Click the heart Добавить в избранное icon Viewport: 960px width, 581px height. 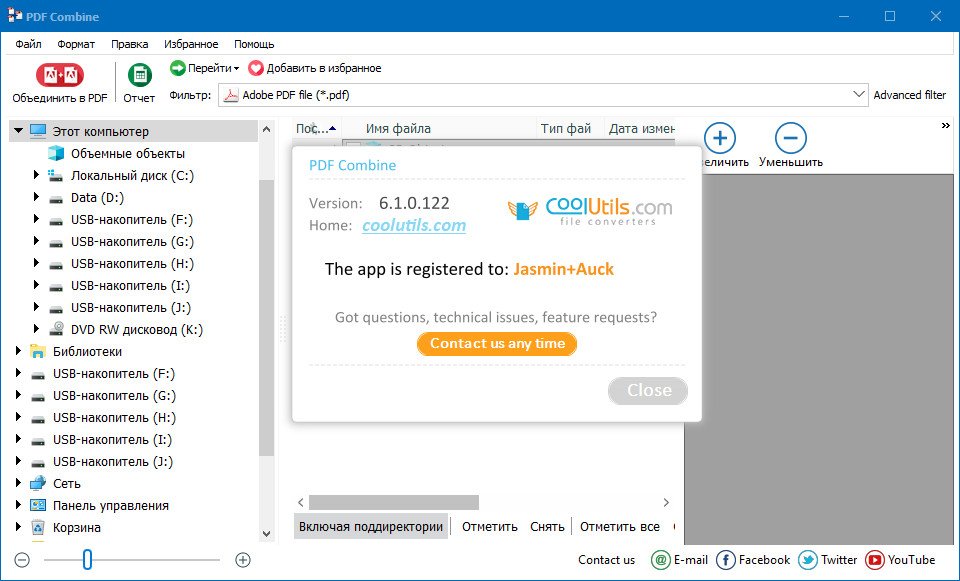pos(256,68)
